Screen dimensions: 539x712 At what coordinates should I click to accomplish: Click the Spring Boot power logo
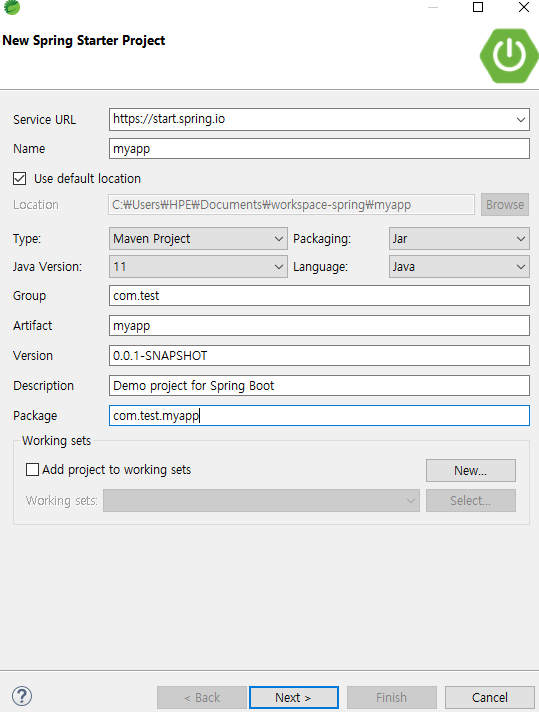pos(509,55)
